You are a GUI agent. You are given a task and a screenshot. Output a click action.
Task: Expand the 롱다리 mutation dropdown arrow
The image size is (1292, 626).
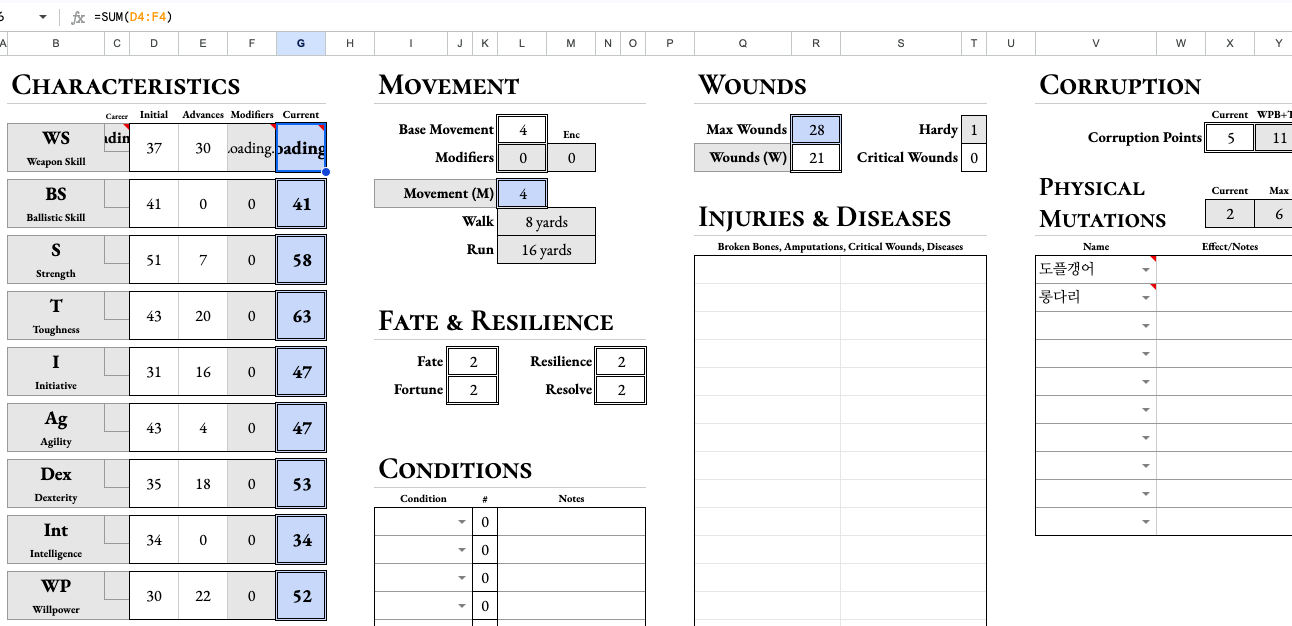click(x=1145, y=298)
